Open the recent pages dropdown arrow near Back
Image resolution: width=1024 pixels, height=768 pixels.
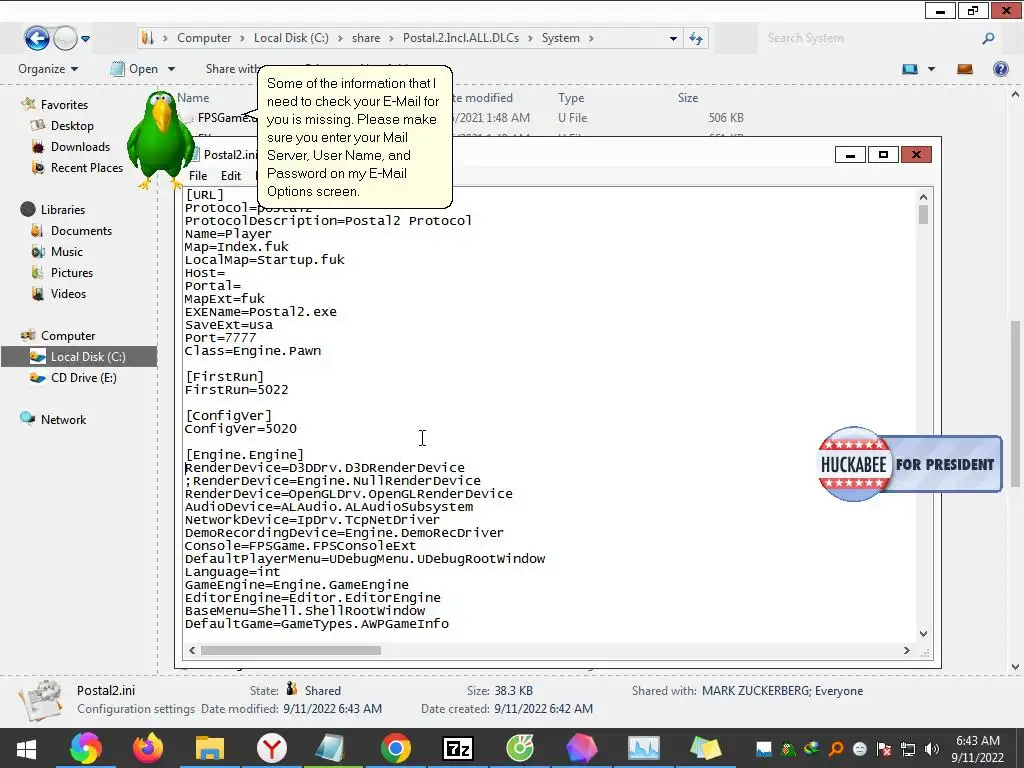tap(85, 39)
